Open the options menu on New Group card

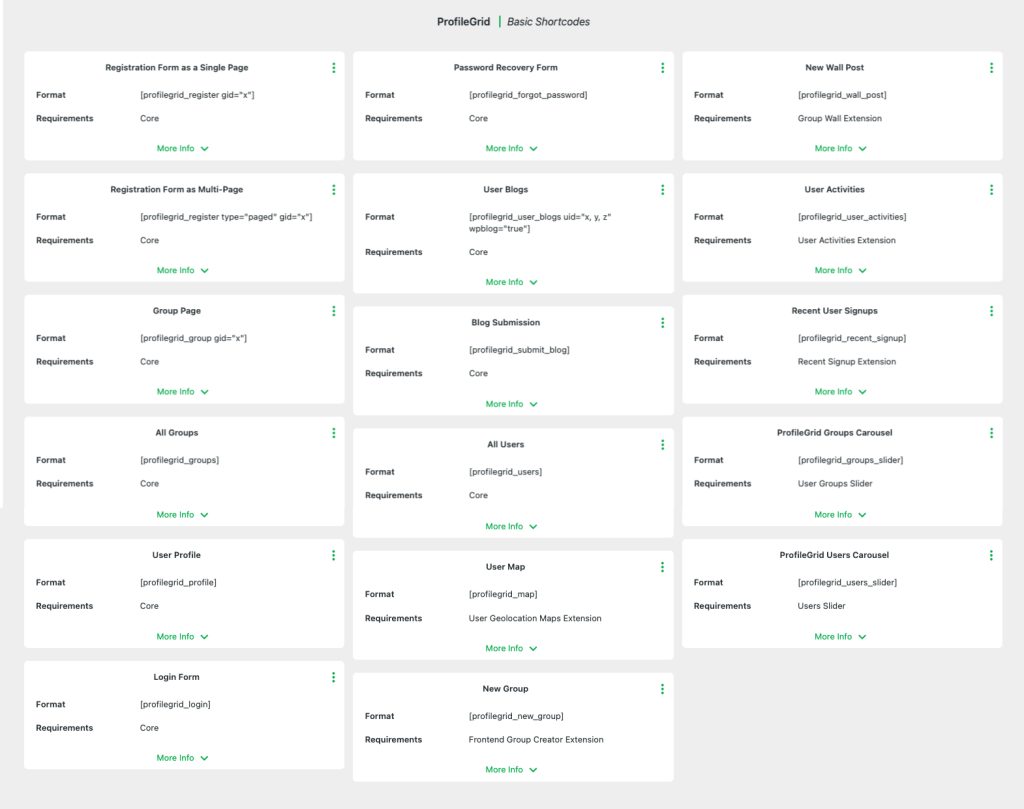(662, 688)
